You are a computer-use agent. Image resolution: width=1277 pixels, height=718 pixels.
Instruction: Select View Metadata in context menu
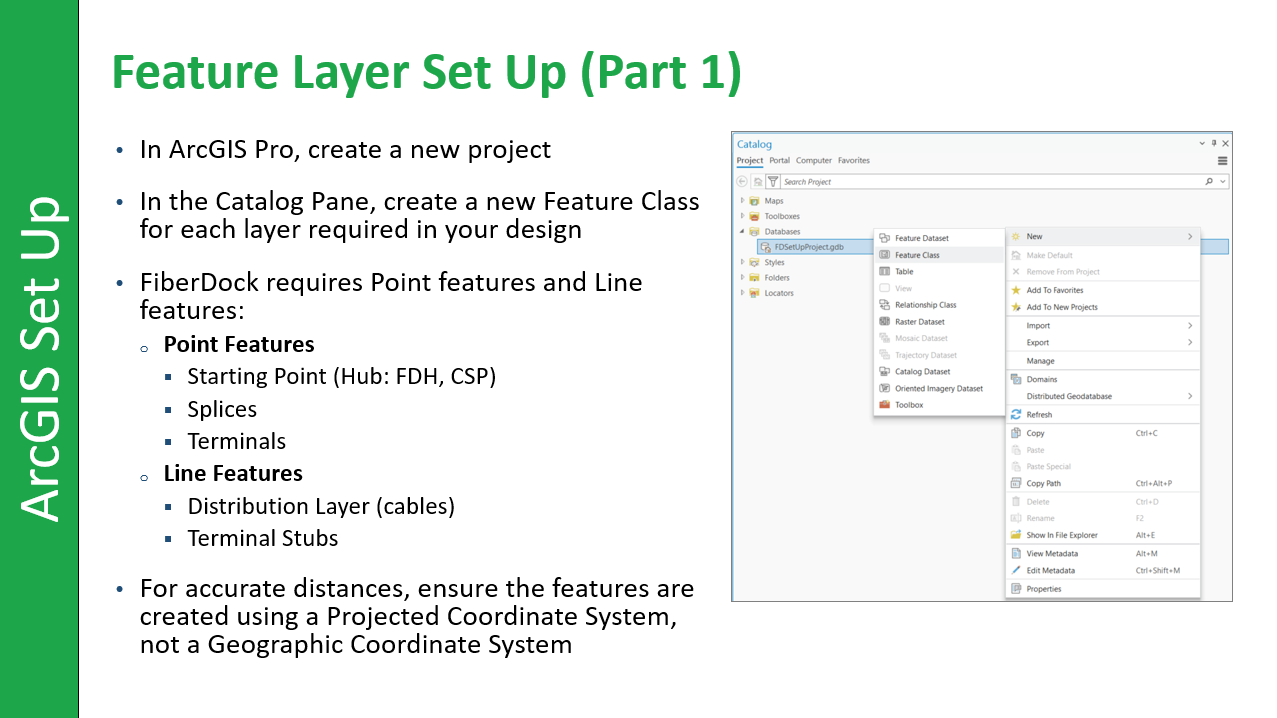pos(1103,553)
